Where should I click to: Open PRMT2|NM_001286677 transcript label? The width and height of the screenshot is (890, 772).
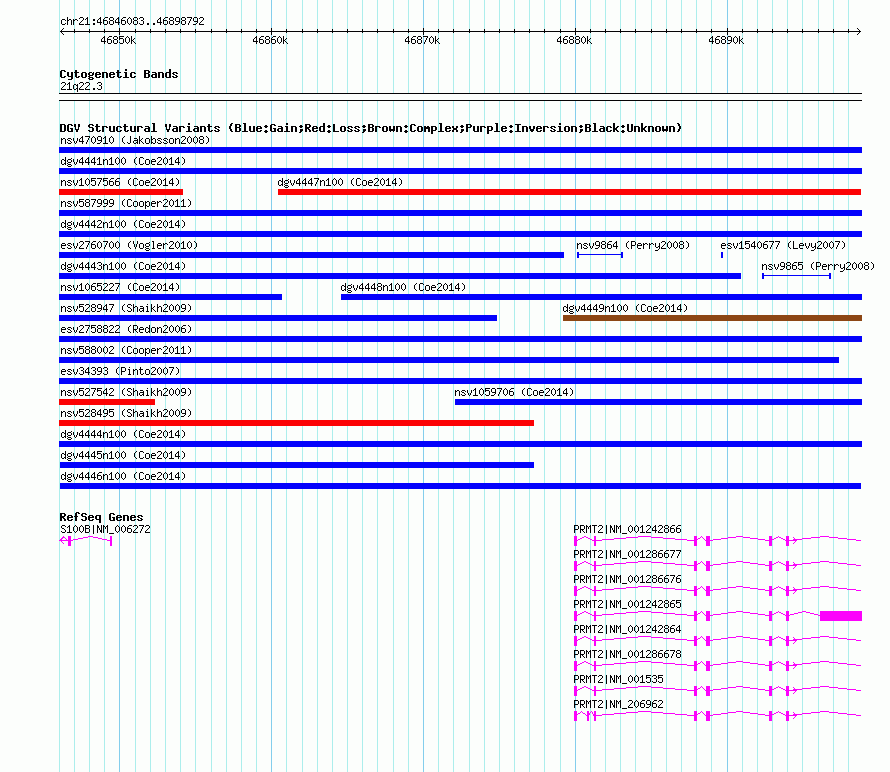click(x=627, y=554)
